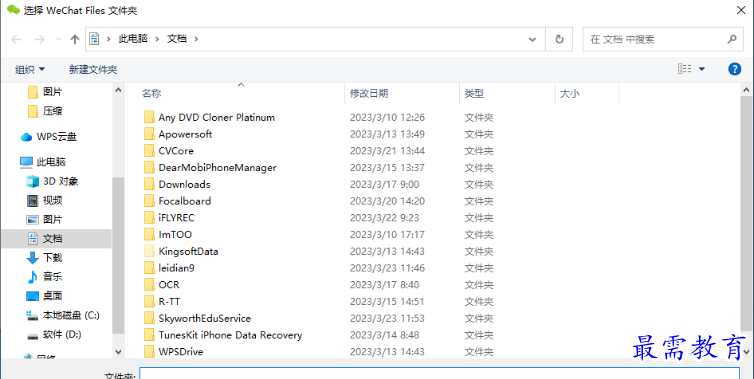Sort by 修改日期 column header
Viewport: 754px width, 379px height.
click(369, 93)
